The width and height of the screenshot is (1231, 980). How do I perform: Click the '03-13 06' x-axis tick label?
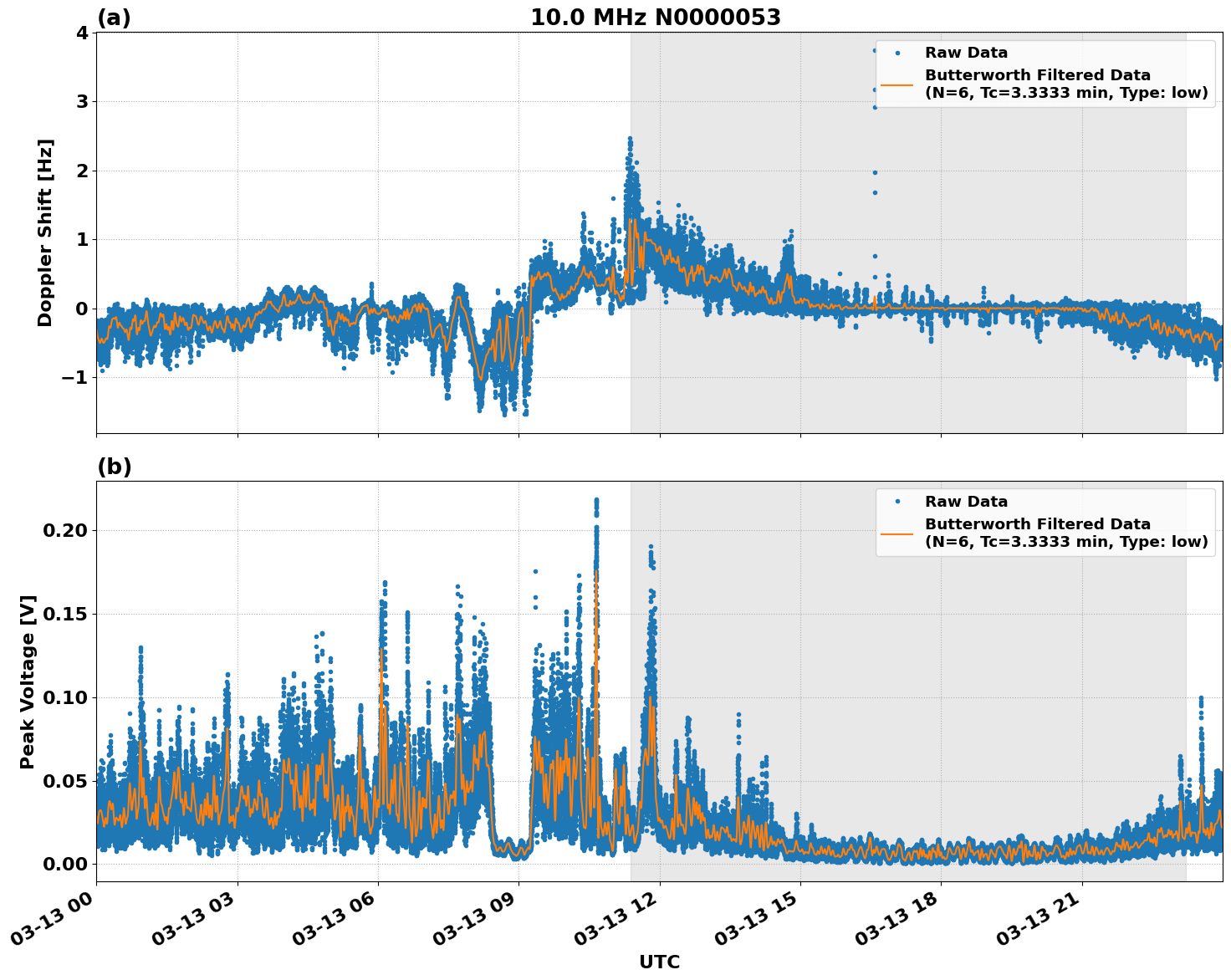336,917
